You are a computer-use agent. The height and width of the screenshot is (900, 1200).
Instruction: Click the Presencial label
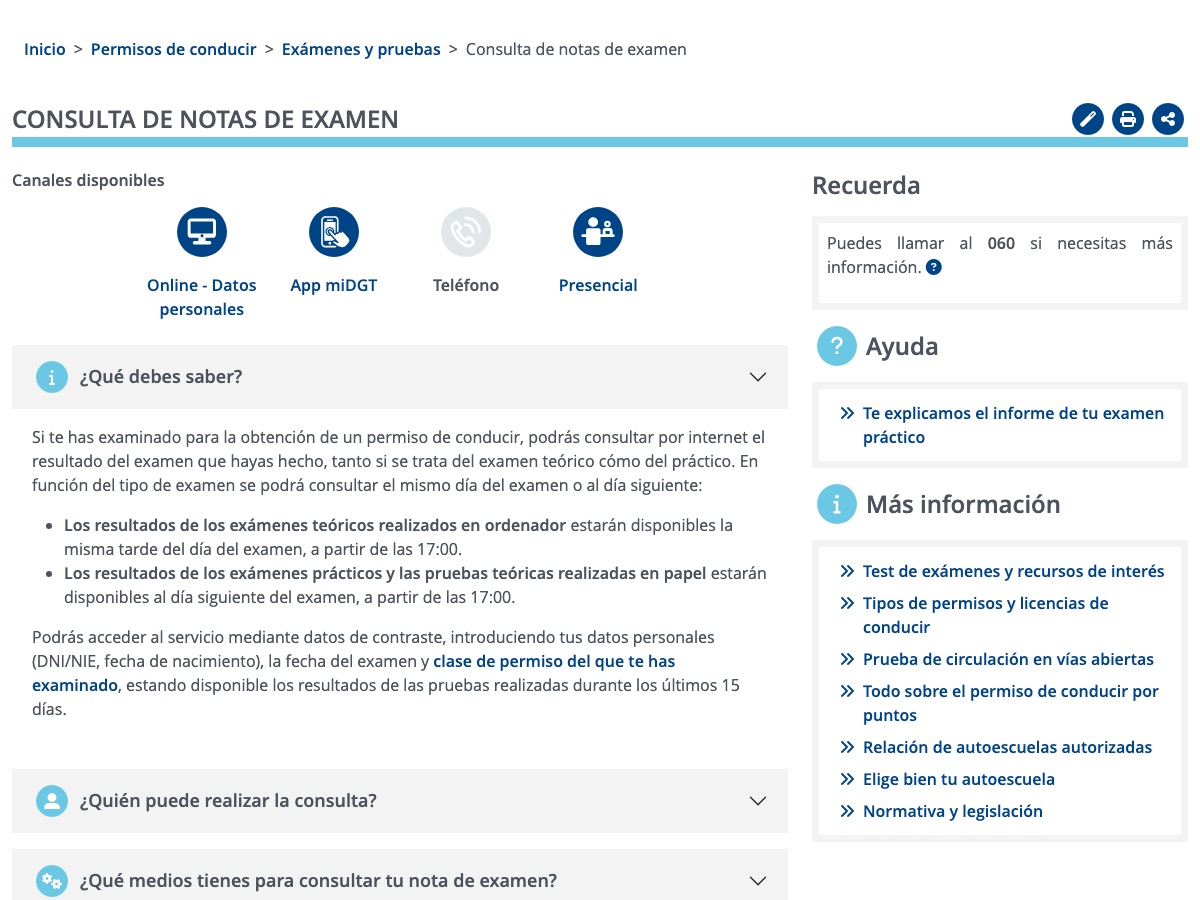[598, 285]
